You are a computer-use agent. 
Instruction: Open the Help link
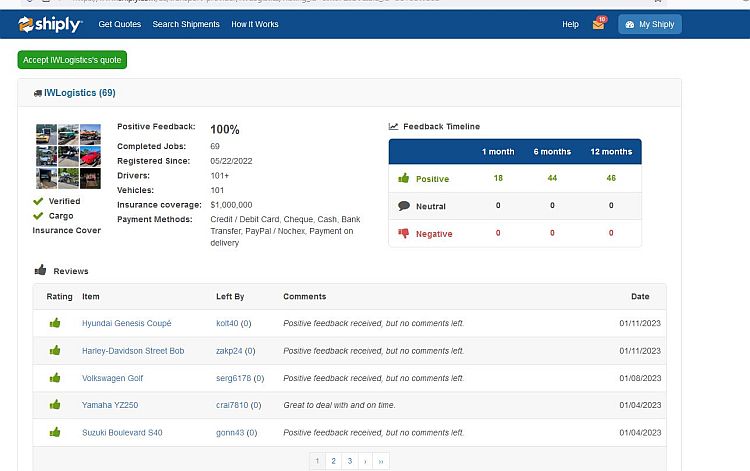(x=570, y=24)
